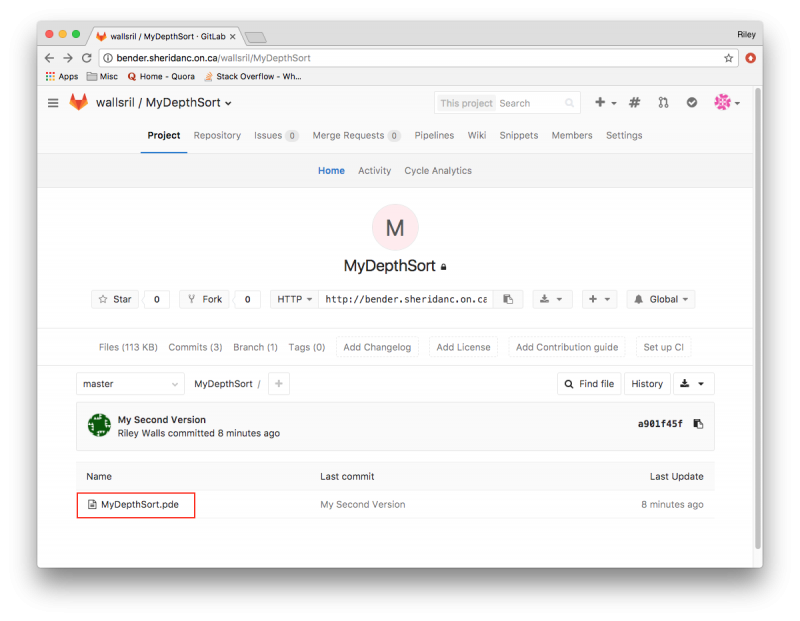
Task: Open the MyDepthSort.pde file
Action: pyautogui.click(x=139, y=505)
